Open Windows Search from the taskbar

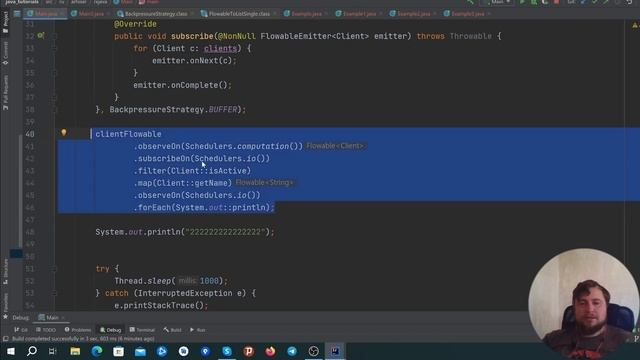(x=32, y=351)
